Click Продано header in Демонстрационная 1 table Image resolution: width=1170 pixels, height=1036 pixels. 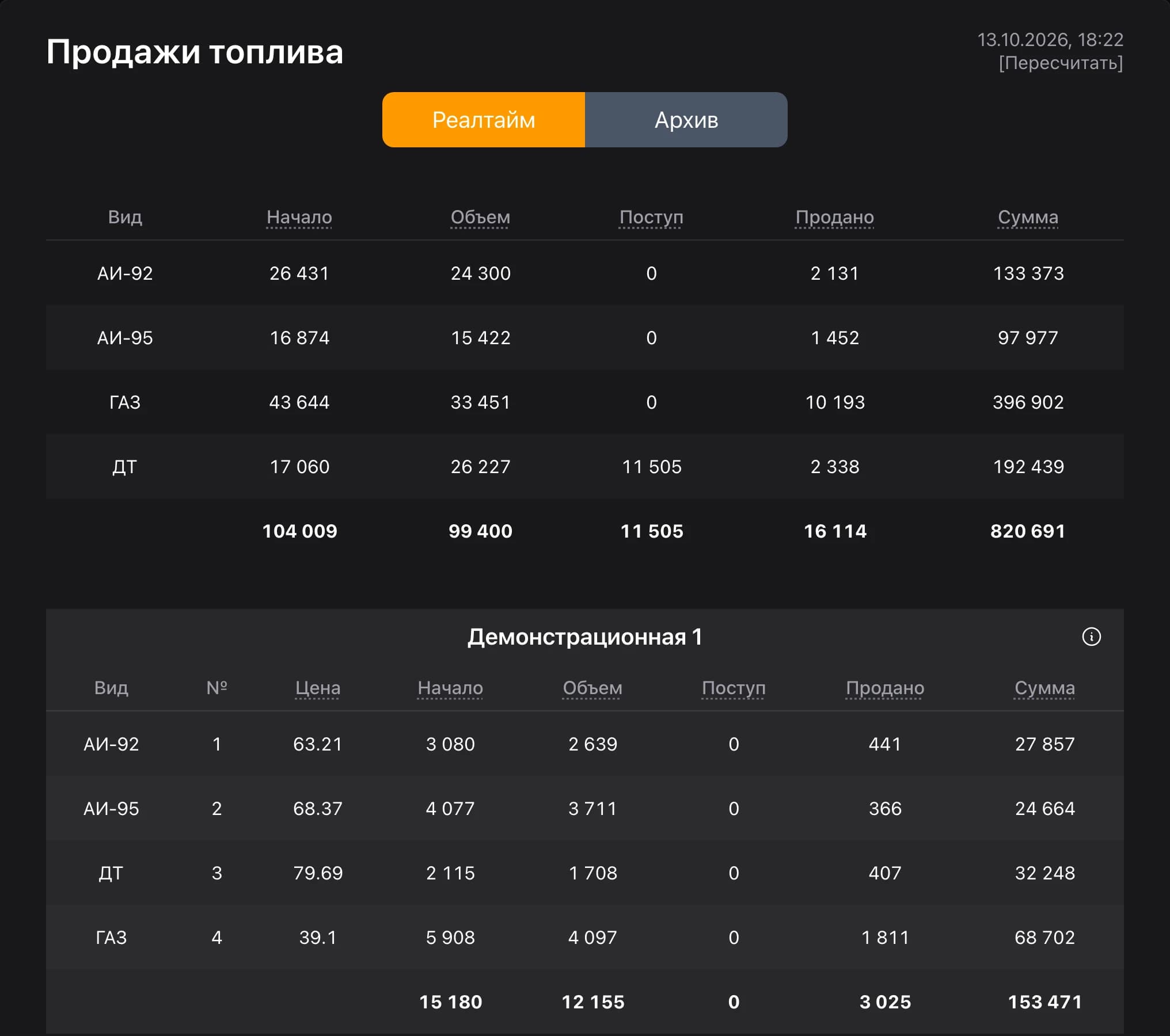point(885,688)
